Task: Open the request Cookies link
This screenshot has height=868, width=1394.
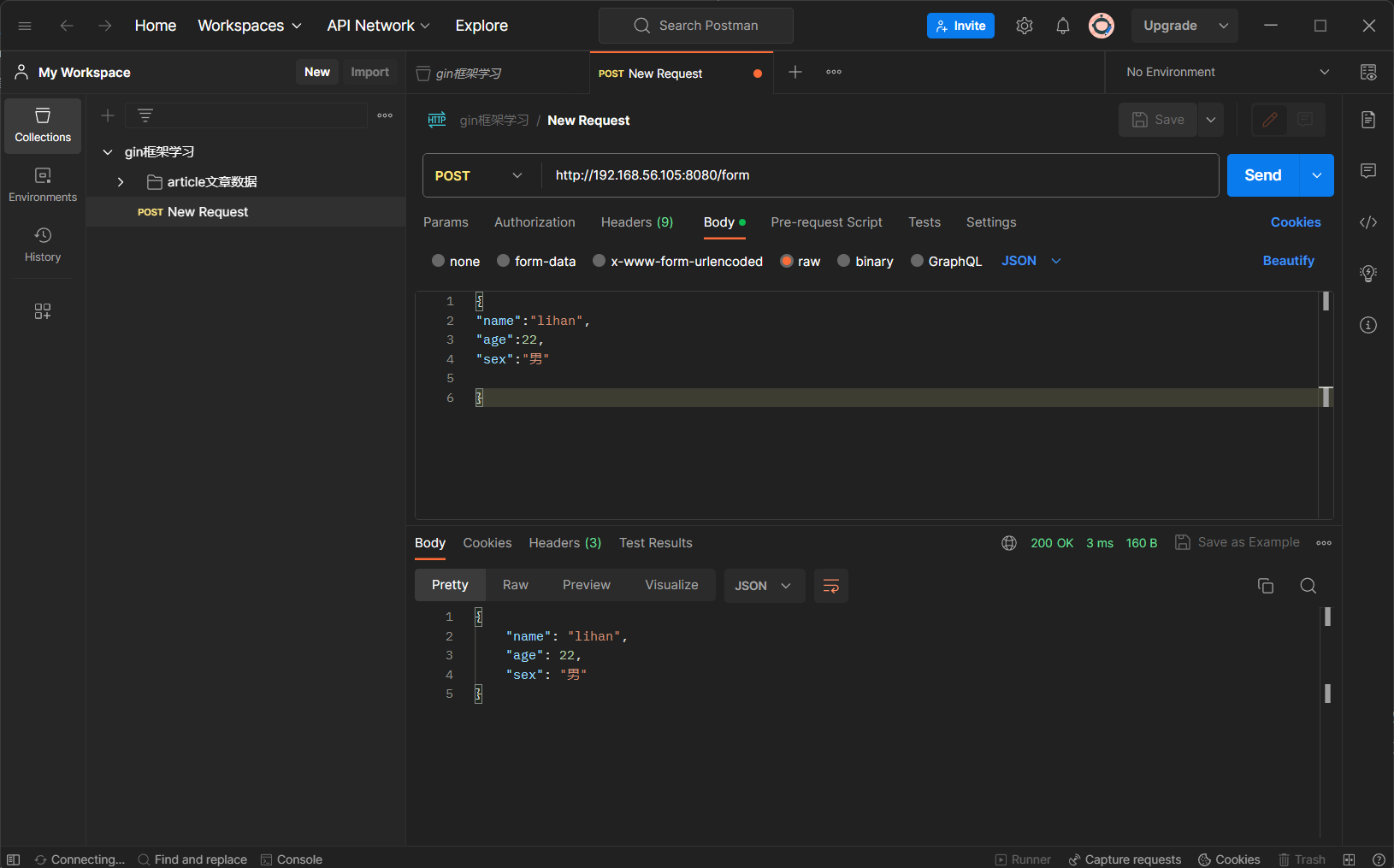Action: point(1296,222)
